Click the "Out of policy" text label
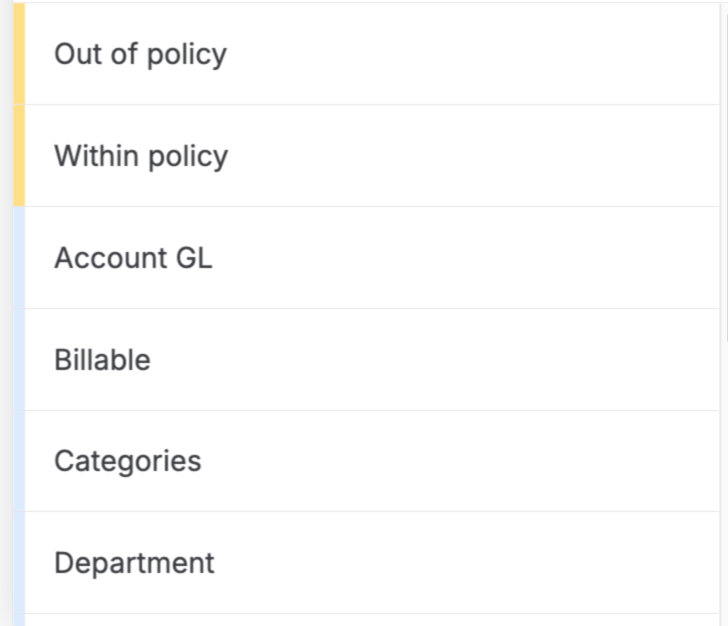Screen dimensions: 728x626 140,54
